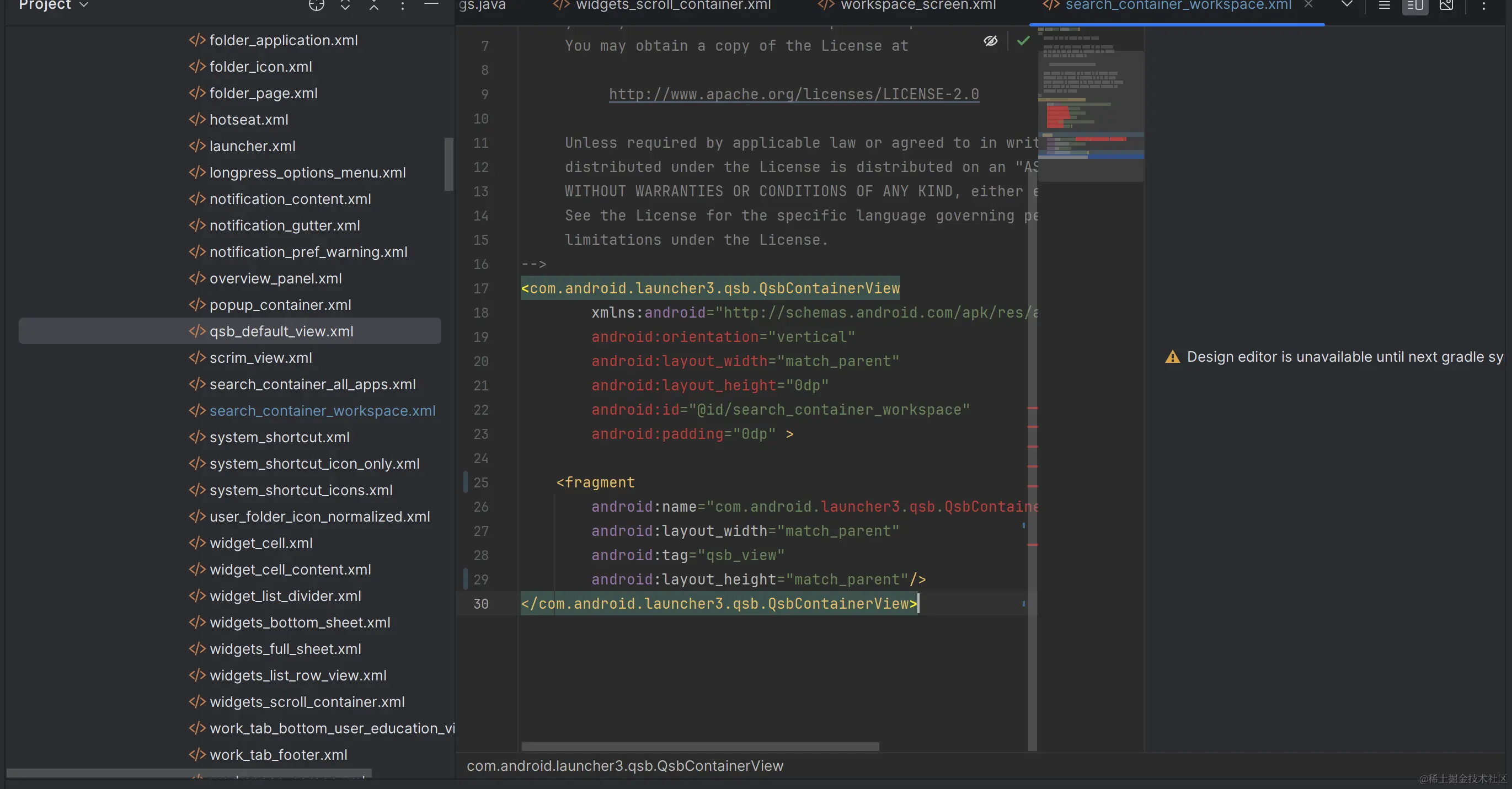Place cursor on line 17 opening tag

point(710,287)
